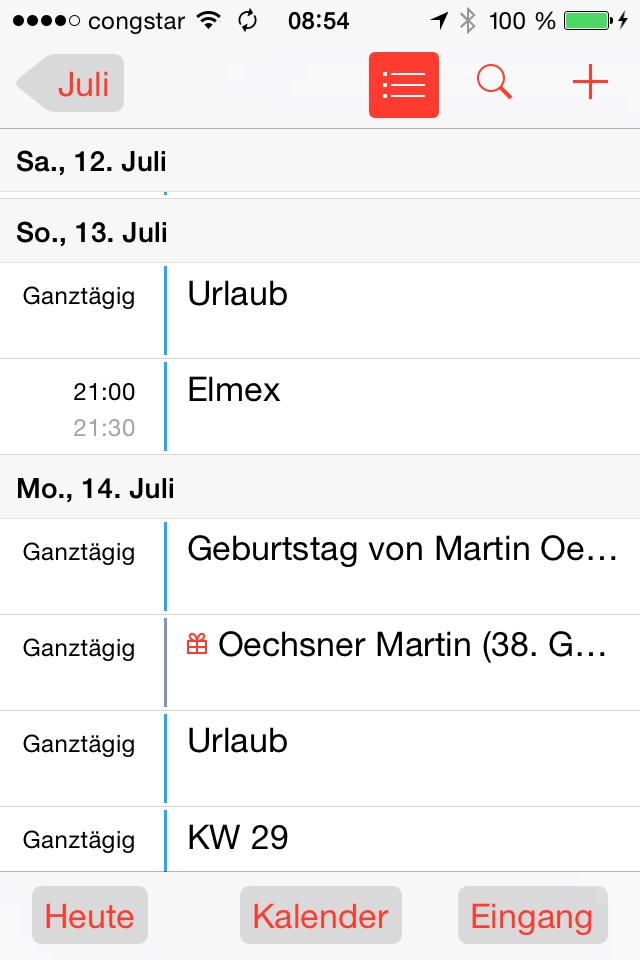Toggle the list view icon
640x960 pixels.
click(x=404, y=84)
